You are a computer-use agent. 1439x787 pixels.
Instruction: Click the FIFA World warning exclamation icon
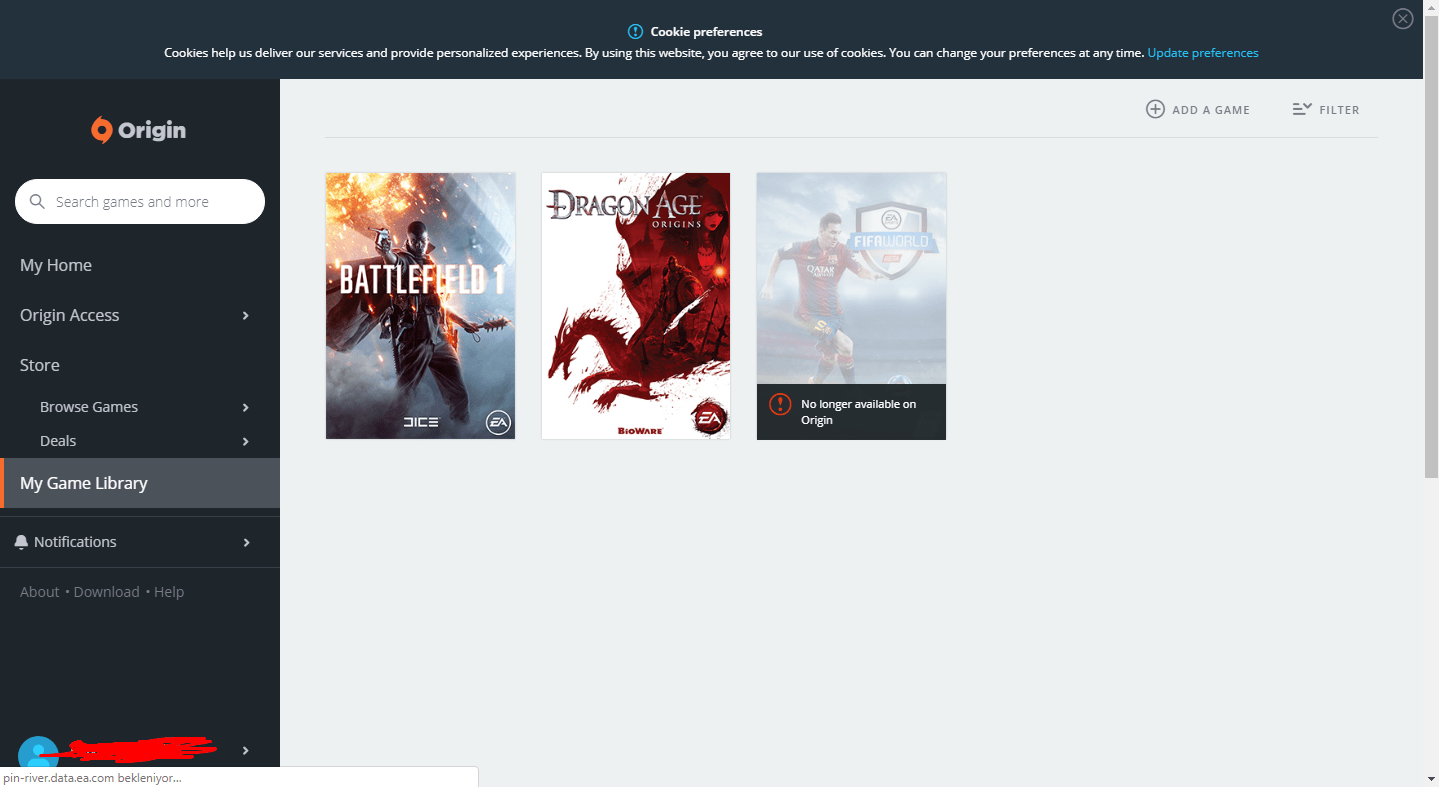coord(780,404)
